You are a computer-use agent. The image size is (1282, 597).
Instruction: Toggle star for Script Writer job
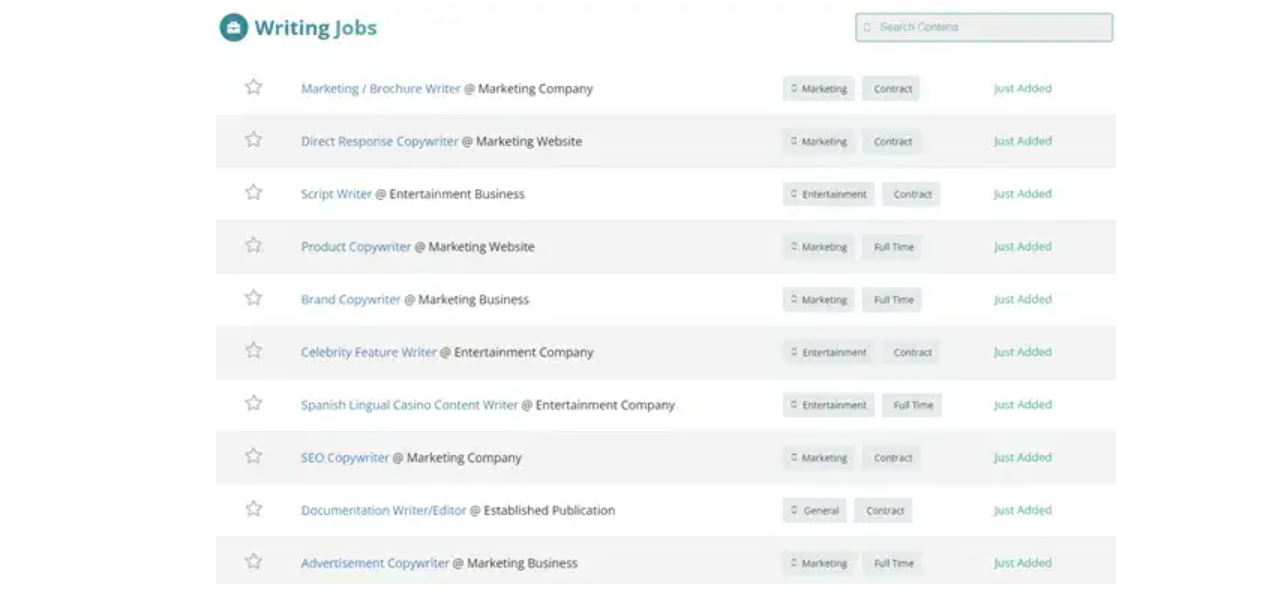pyautogui.click(x=253, y=192)
